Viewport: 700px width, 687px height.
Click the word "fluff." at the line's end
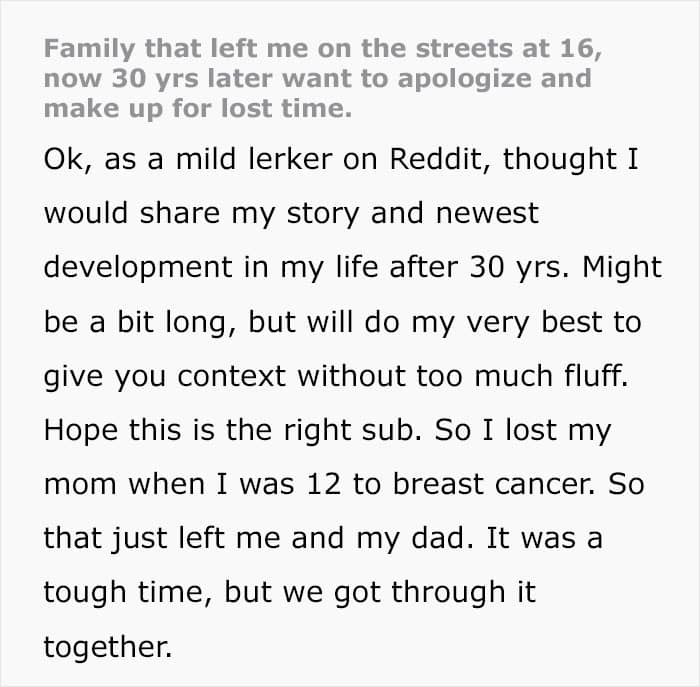click(595, 375)
